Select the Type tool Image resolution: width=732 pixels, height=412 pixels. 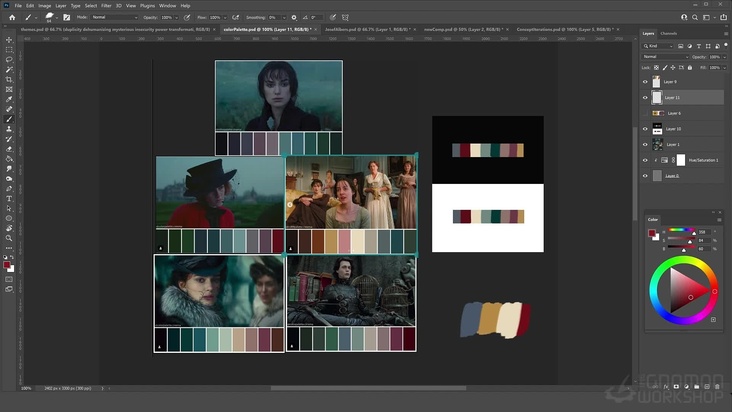tap(9, 199)
